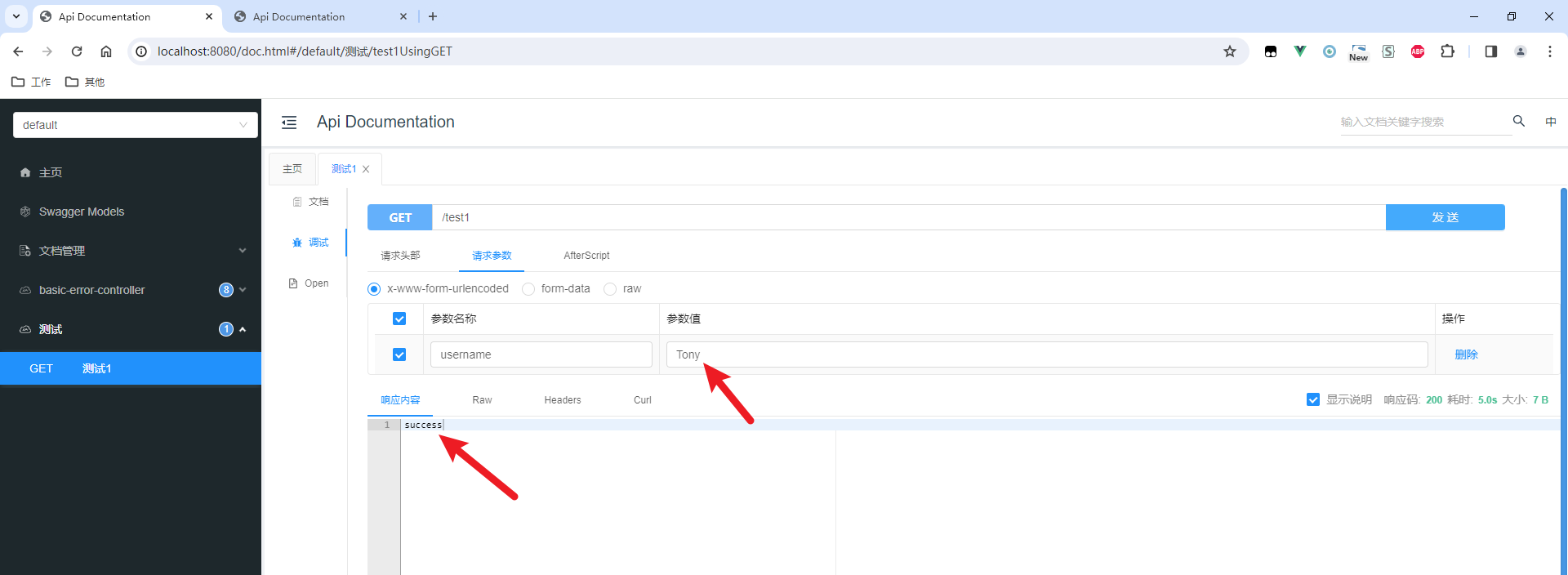Screen dimensions: 1568x575
Task: Open the default group dropdown
Action: [x=136, y=125]
